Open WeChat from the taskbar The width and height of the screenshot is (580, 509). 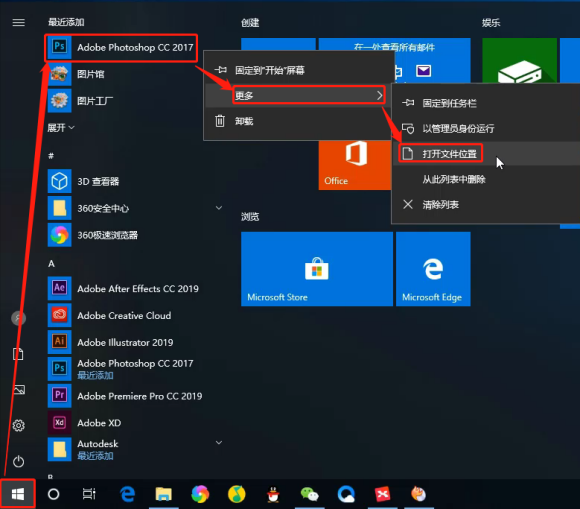pyautogui.click(x=309, y=494)
